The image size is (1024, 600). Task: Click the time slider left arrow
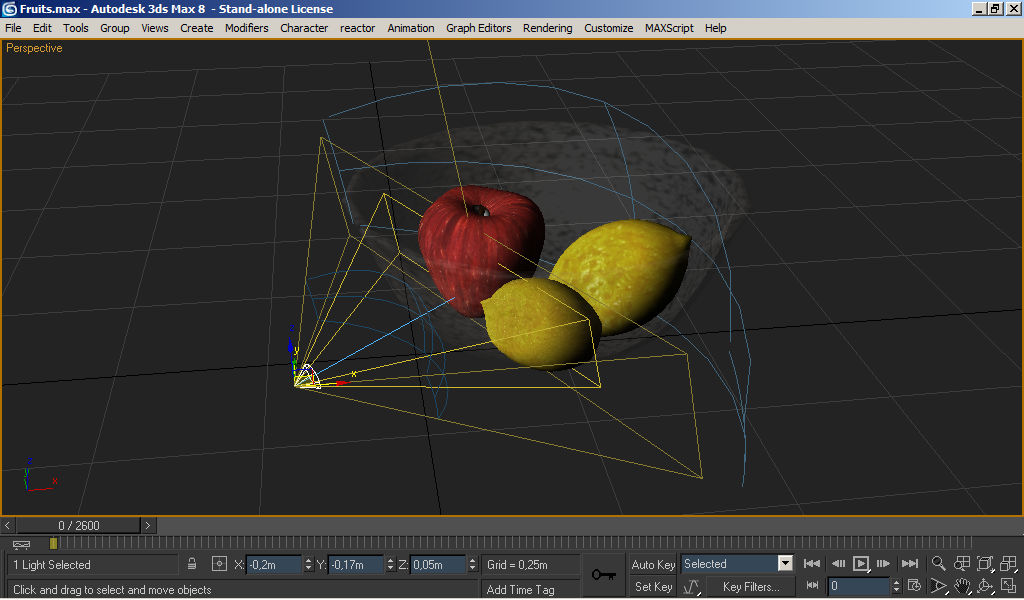[7, 525]
